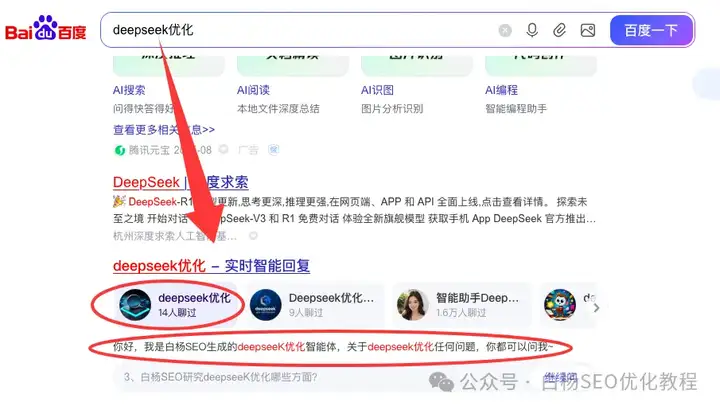The width and height of the screenshot is (720, 410).
Task: Open the DeepSeek 深度求索 result title
Action: point(180,182)
